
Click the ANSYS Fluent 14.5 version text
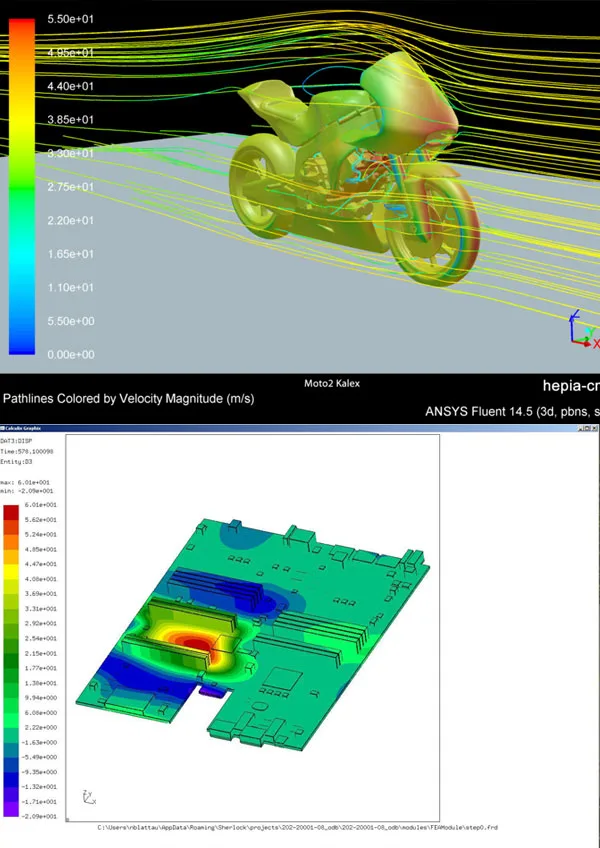512,412
